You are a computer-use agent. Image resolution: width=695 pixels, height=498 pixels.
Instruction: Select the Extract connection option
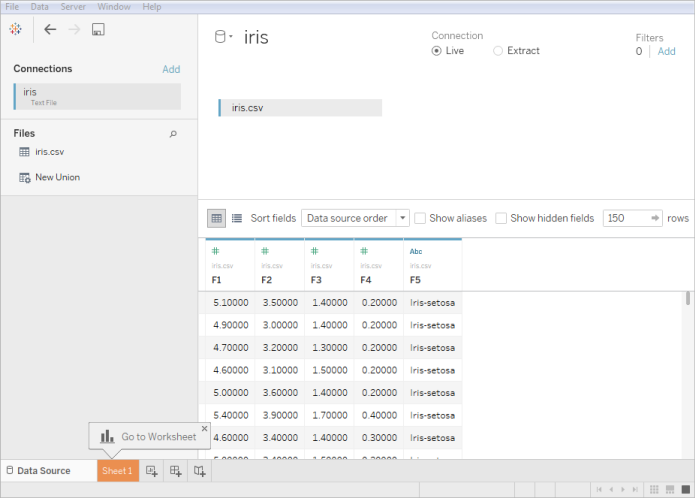point(499,51)
